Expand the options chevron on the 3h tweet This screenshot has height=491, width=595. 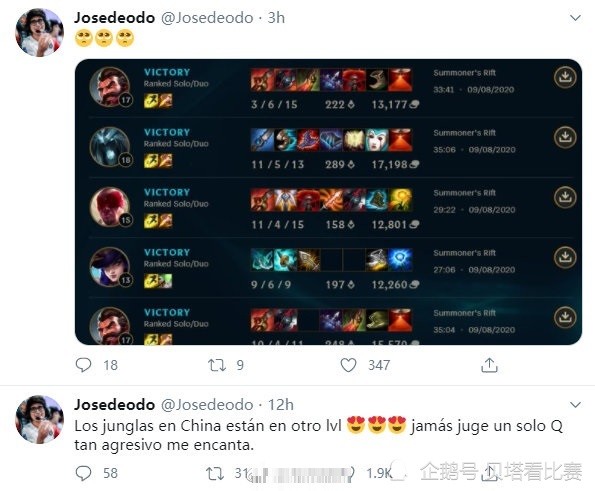click(575, 18)
